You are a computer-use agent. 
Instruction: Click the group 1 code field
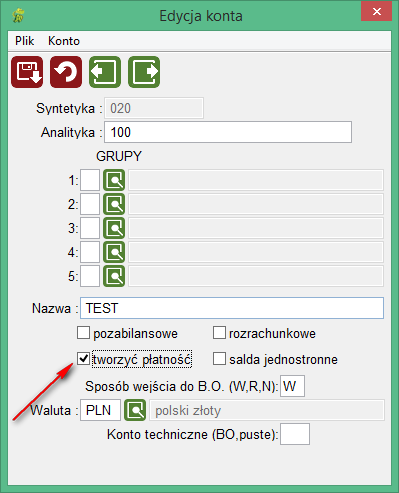90,180
